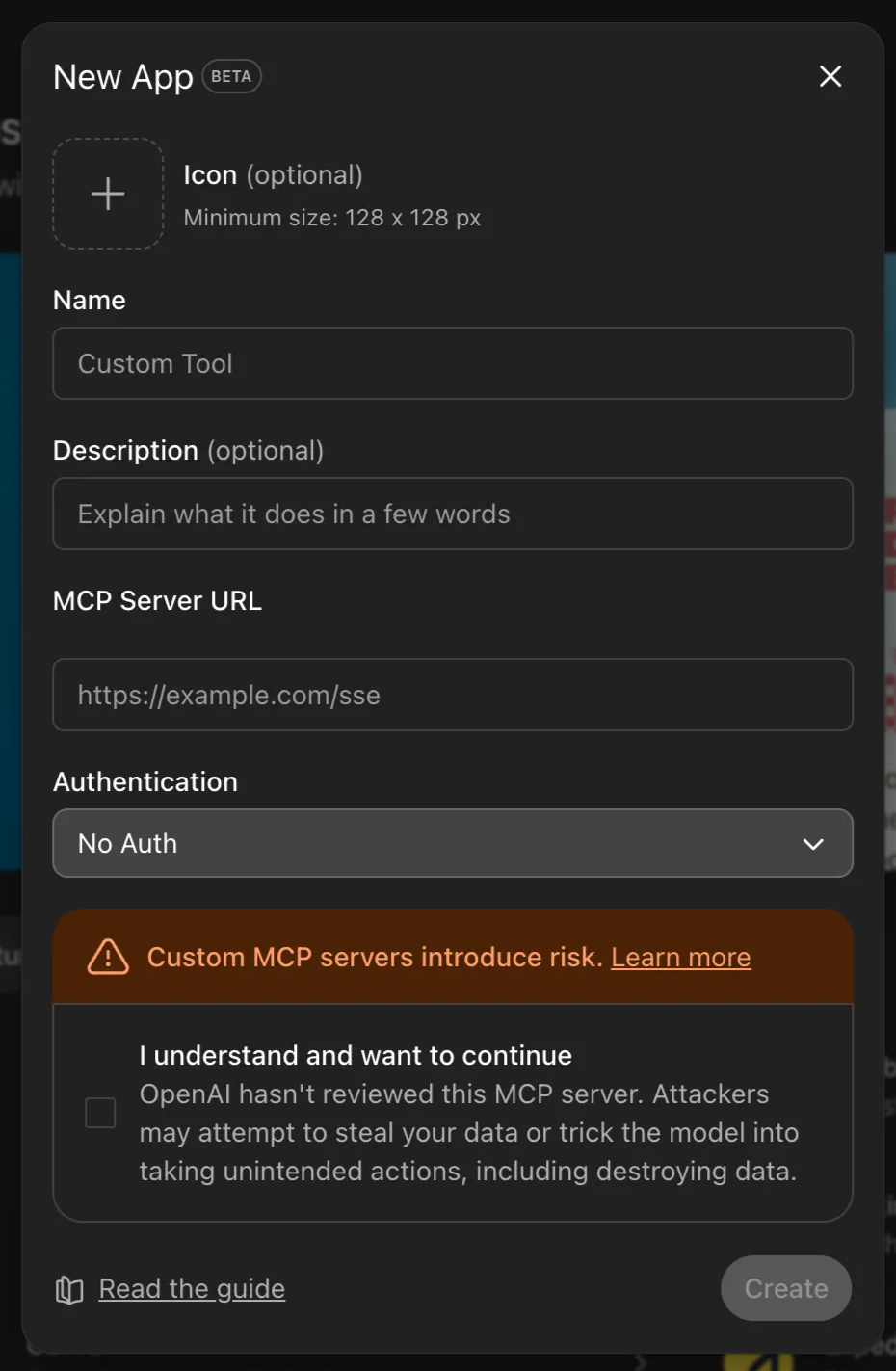This screenshot has height=1371, width=896.
Task: Click the BETA badge next to New App
Action: click(x=230, y=76)
